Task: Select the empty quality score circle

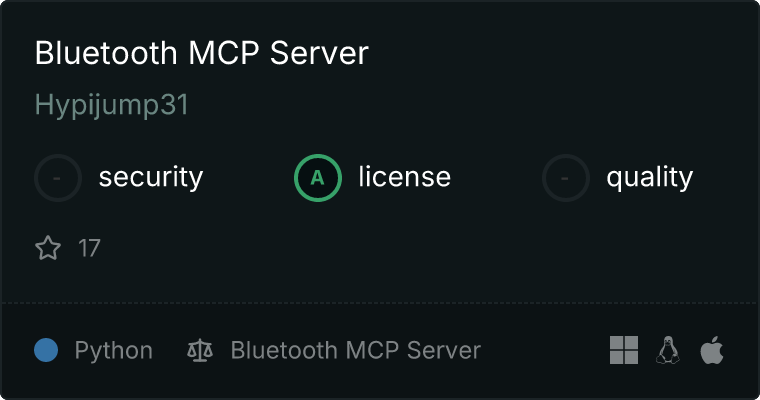Action: pos(566,178)
